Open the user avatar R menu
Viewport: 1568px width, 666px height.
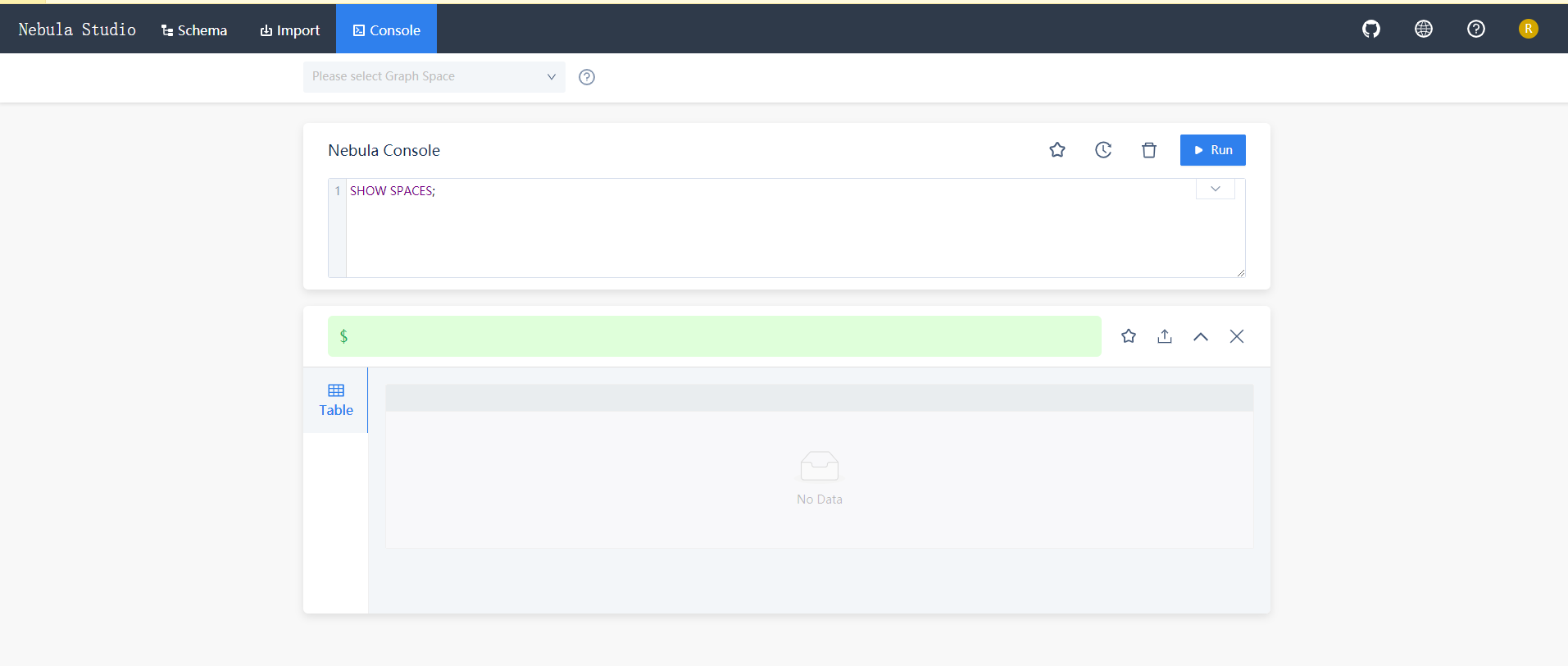[1529, 29]
